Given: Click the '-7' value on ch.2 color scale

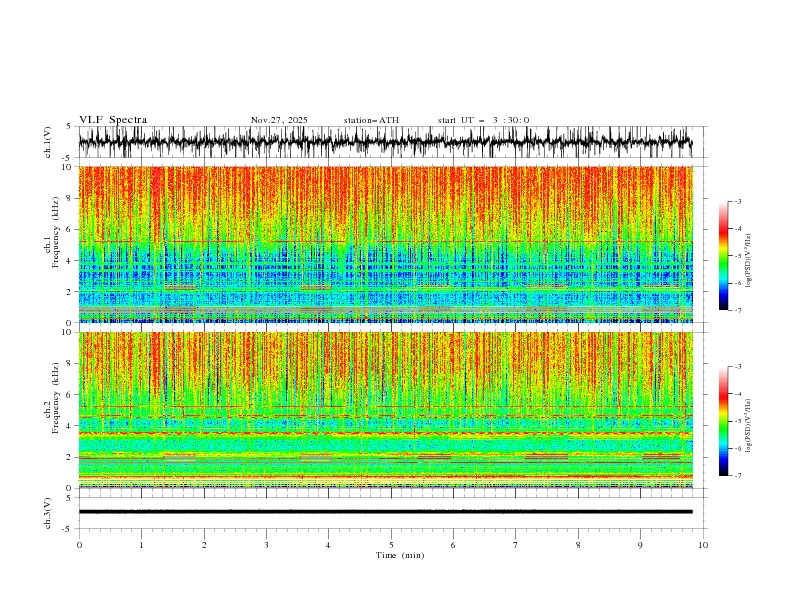Looking at the screenshot, I should point(738,475).
